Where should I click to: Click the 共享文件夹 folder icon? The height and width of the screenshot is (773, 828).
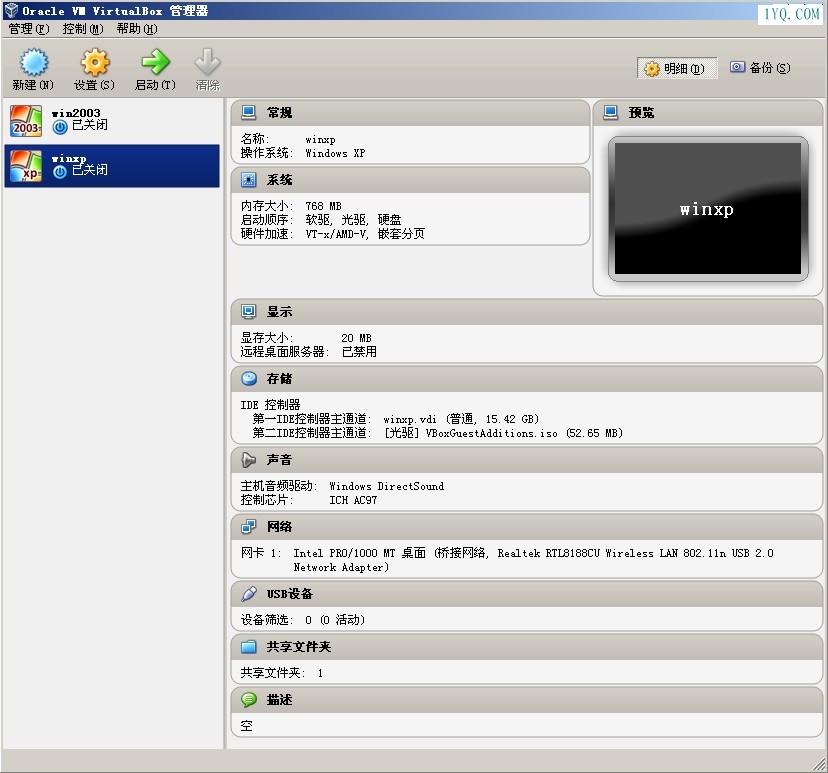[x=249, y=647]
